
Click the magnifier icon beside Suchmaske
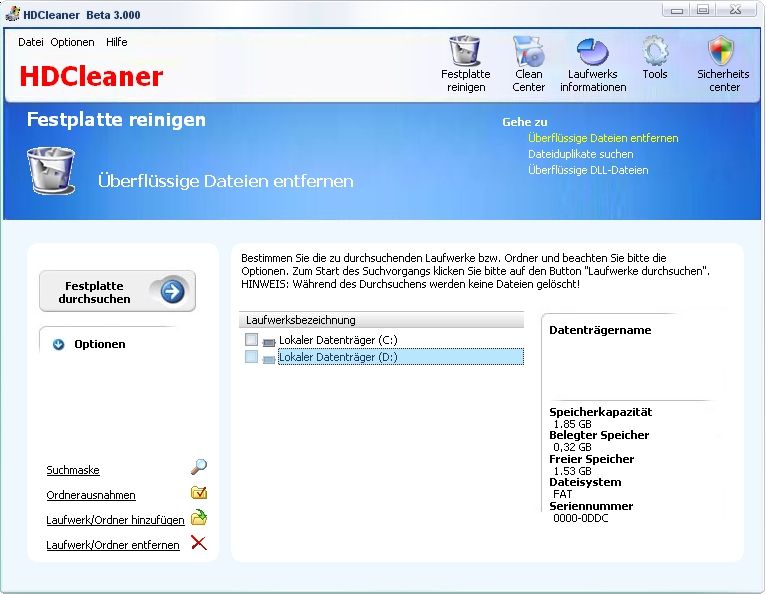[x=199, y=467]
